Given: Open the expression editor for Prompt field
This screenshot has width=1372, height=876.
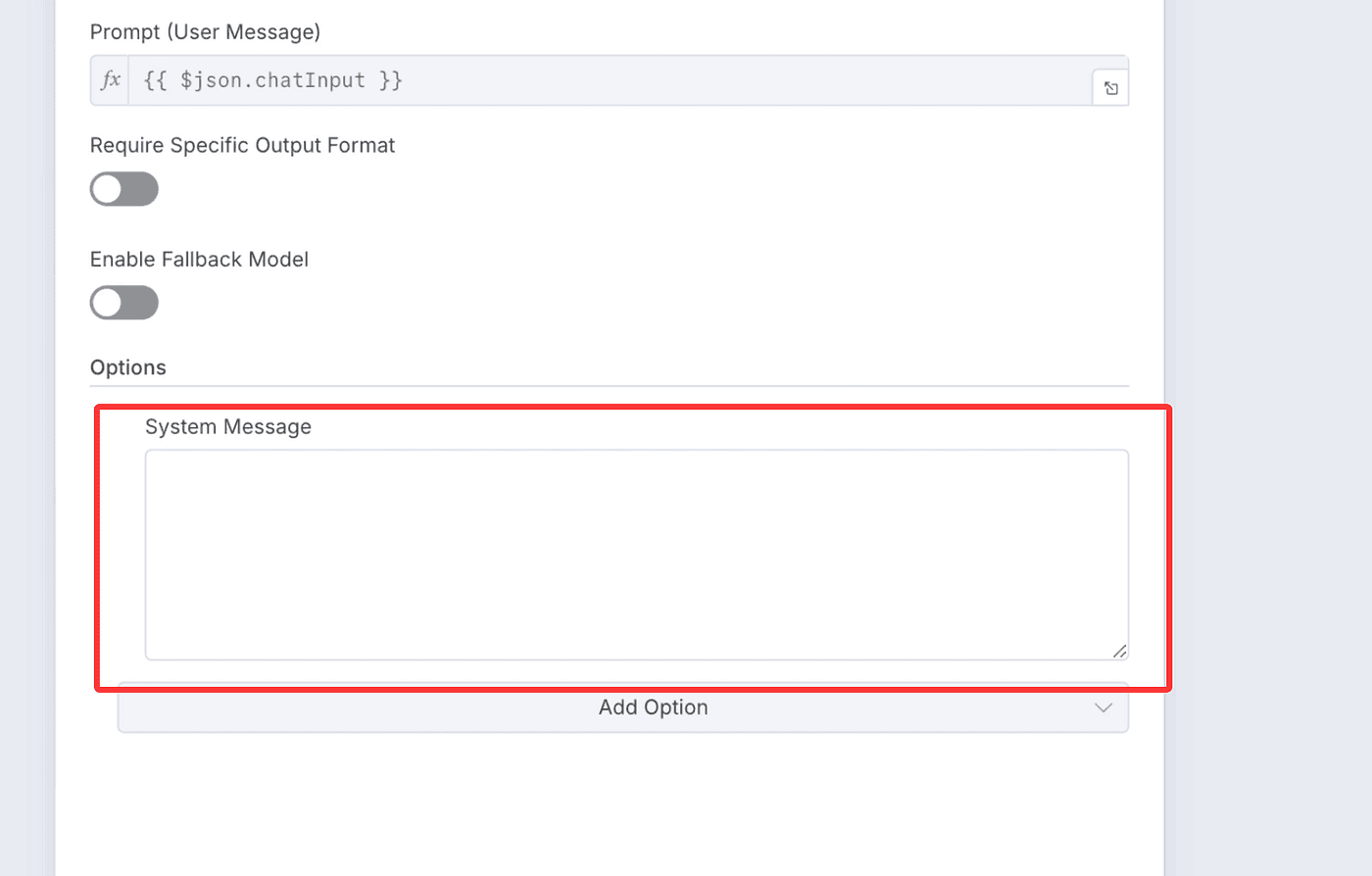Looking at the screenshot, I should point(1110,88).
